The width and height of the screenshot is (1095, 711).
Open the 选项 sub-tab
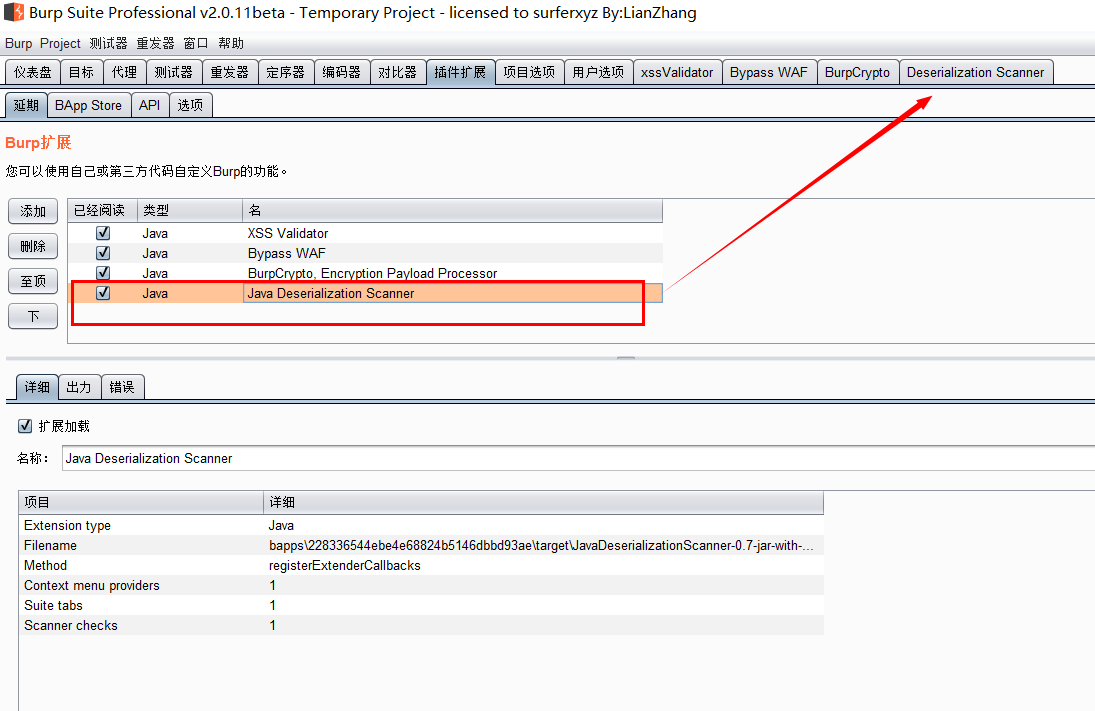click(x=190, y=105)
